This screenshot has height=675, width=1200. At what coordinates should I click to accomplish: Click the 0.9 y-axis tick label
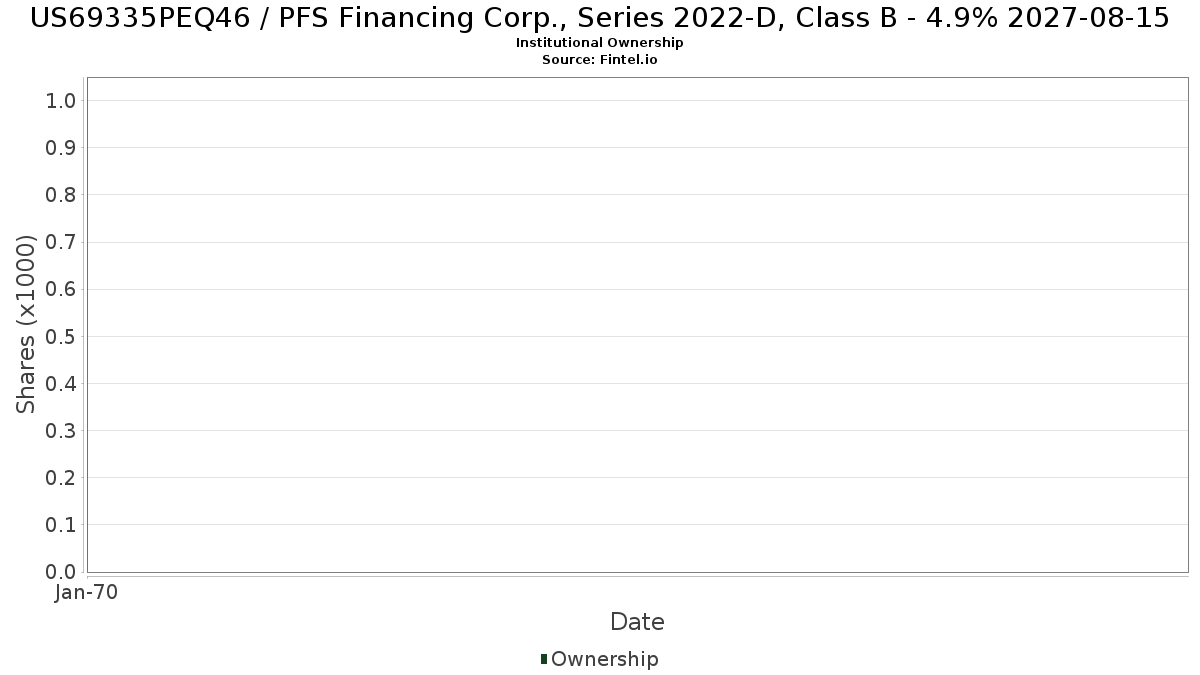click(61, 148)
